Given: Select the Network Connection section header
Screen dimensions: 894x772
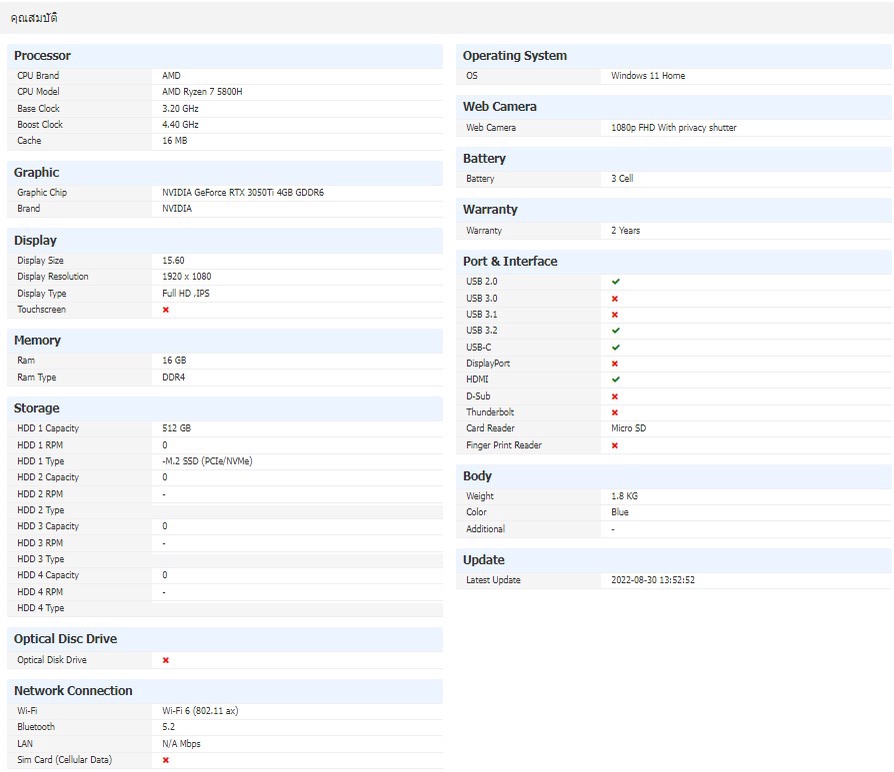Looking at the screenshot, I should point(73,691).
